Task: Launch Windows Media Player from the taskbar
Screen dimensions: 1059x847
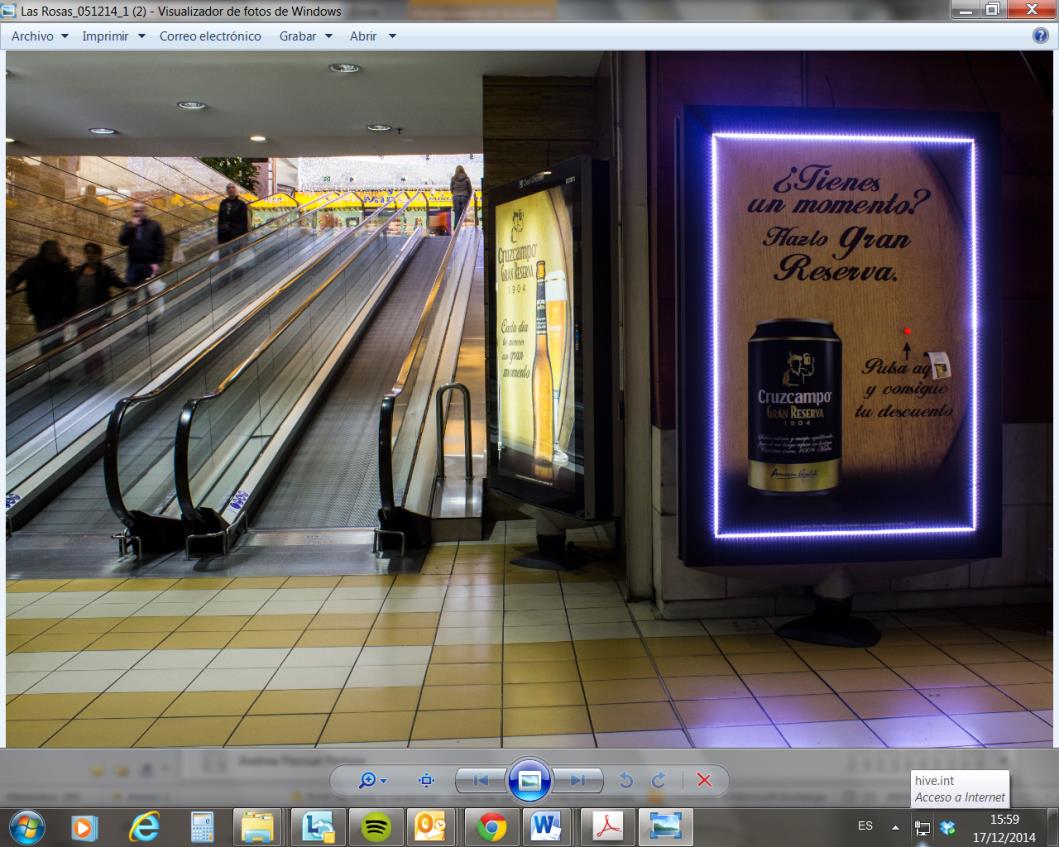Action: (x=84, y=827)
